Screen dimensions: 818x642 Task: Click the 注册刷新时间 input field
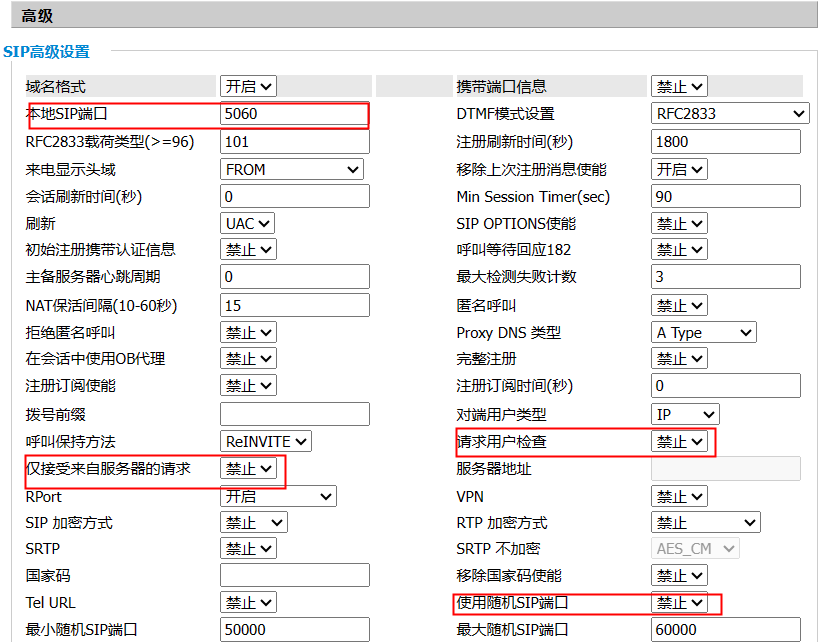tap(725, 142)
